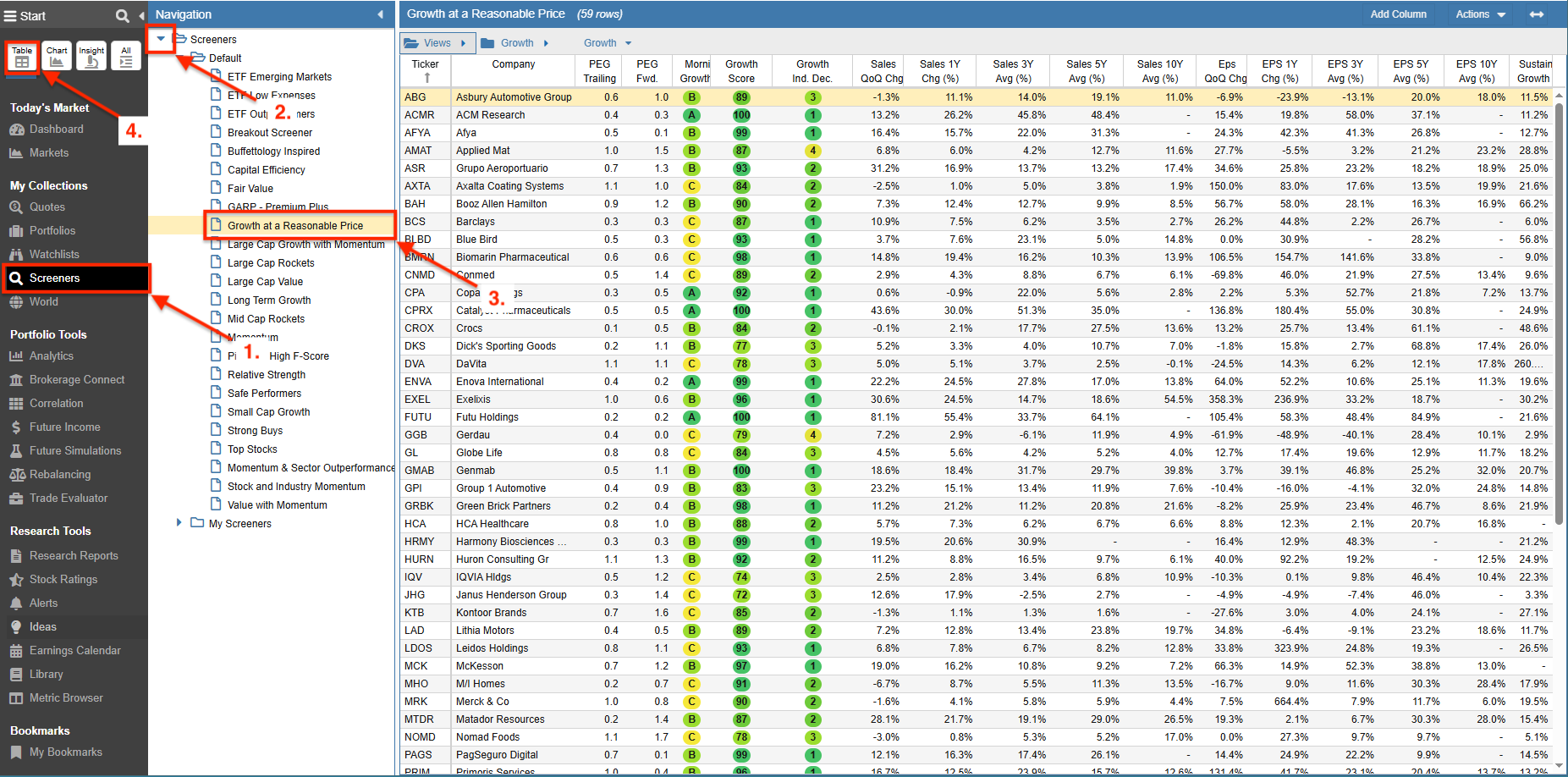Viewport: 1568px width, 777px height.
Task: Sort by Ticker column header
Action: coord(426,71)
